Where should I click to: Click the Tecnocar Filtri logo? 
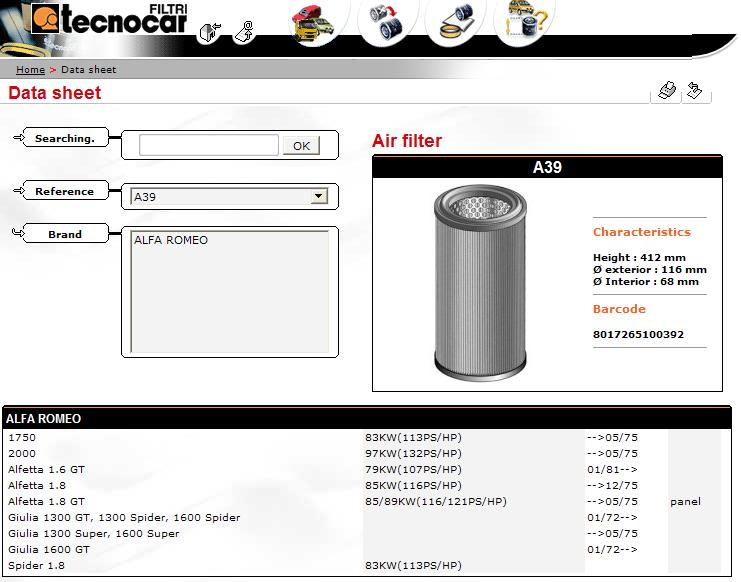click(108, 19)
